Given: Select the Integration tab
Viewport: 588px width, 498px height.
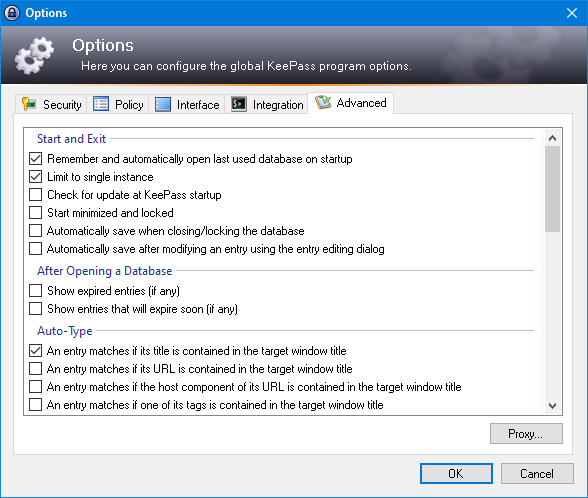Looking at the screenshot, I should coord(267,104).
